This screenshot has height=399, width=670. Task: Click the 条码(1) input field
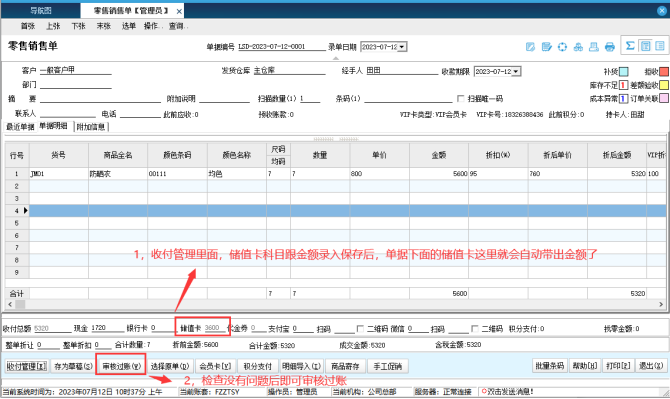pyautogui.click(x=408, y=99)
